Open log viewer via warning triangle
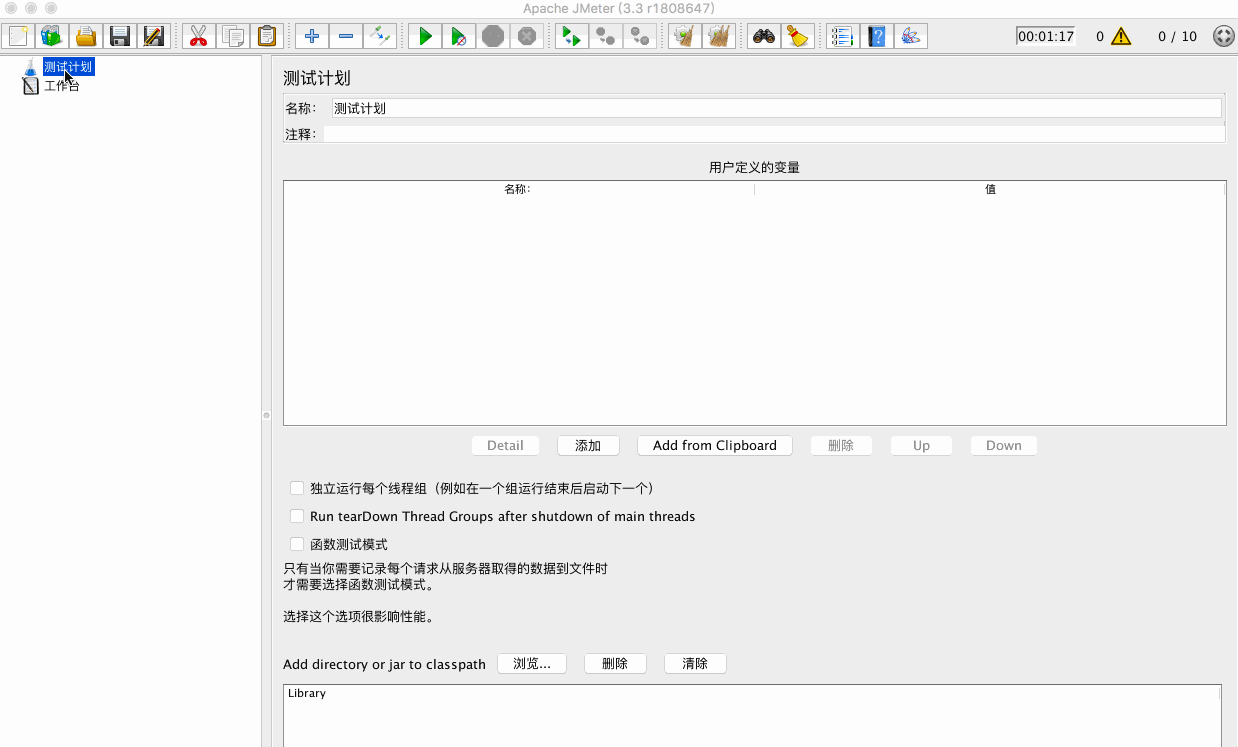 point(1121,37)
